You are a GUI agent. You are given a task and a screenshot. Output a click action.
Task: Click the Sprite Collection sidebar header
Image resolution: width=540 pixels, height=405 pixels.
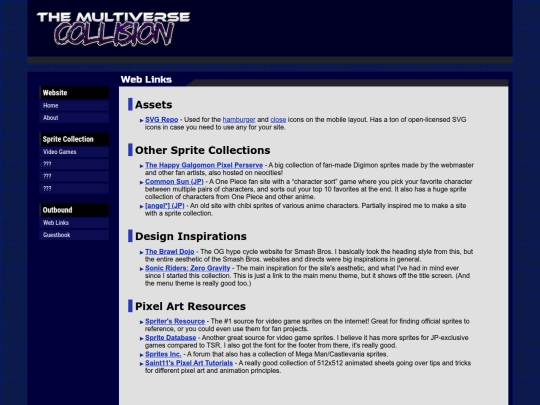click(74, 139)
